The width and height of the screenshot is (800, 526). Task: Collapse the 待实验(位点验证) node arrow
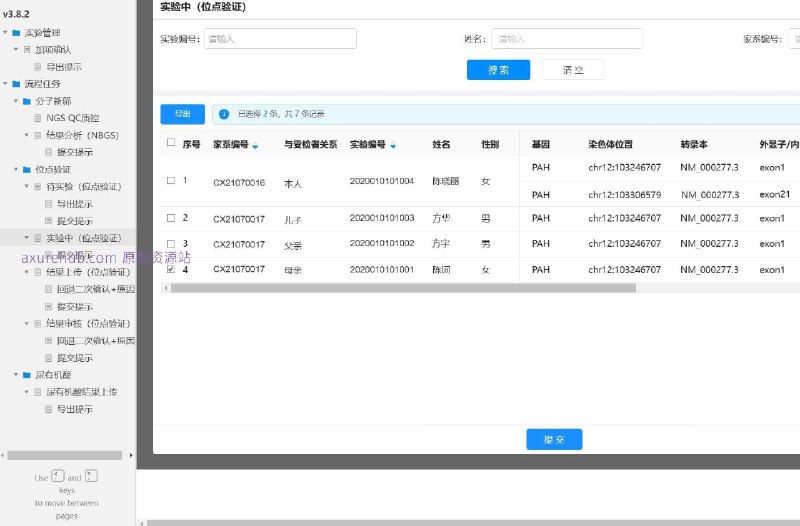click(27, 186)
